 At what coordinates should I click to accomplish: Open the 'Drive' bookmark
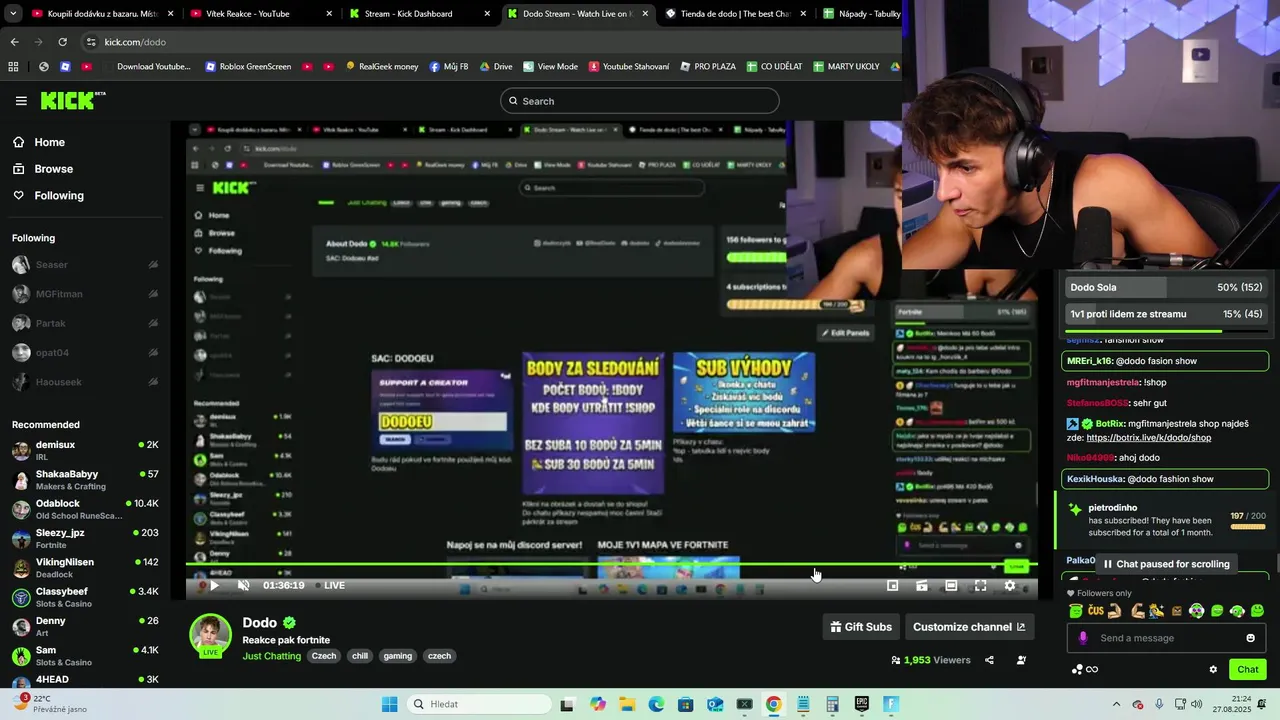[x=495, y=67]
